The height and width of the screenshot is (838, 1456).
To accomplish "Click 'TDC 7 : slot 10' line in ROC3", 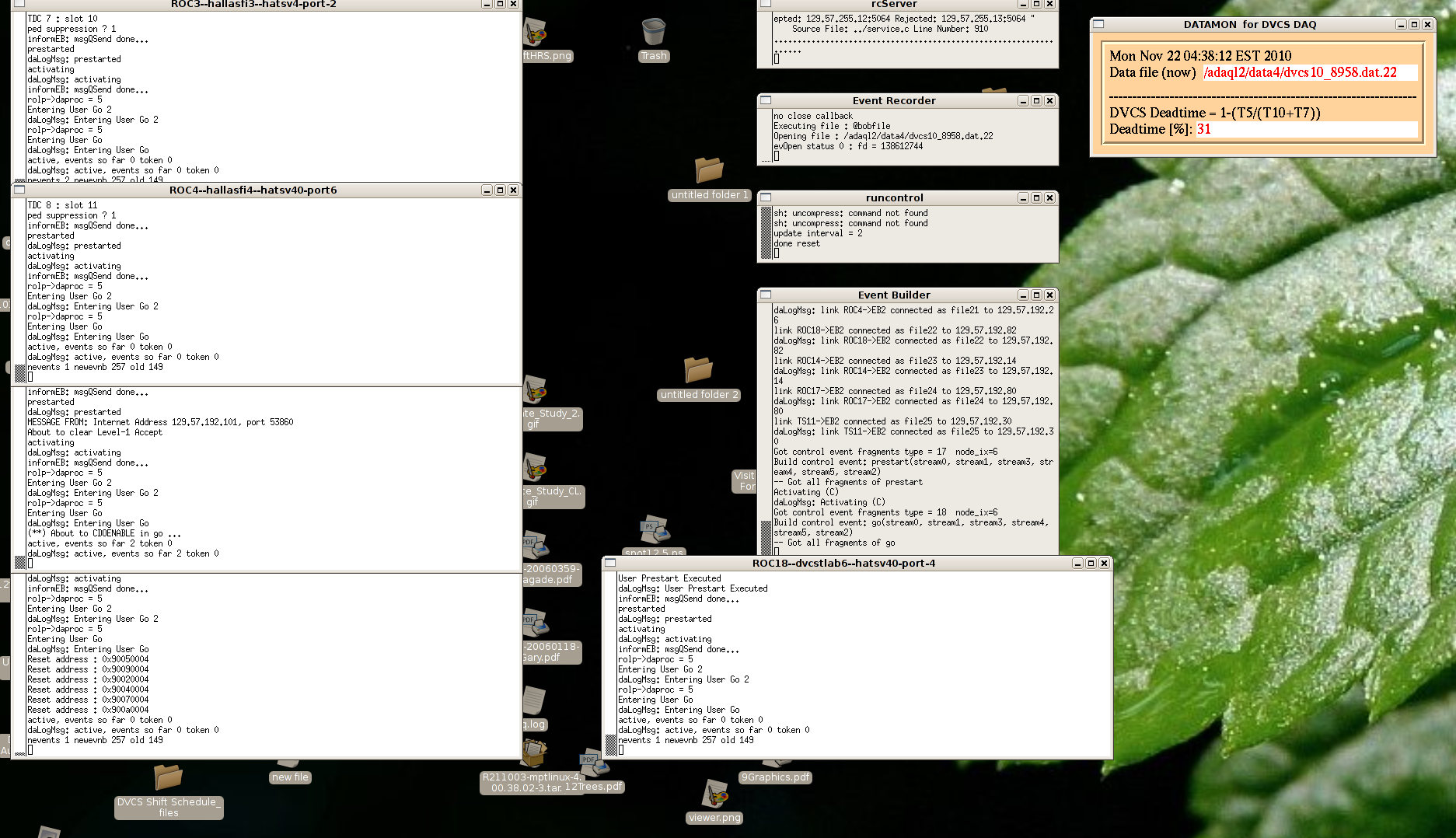I will click(62, 19).
